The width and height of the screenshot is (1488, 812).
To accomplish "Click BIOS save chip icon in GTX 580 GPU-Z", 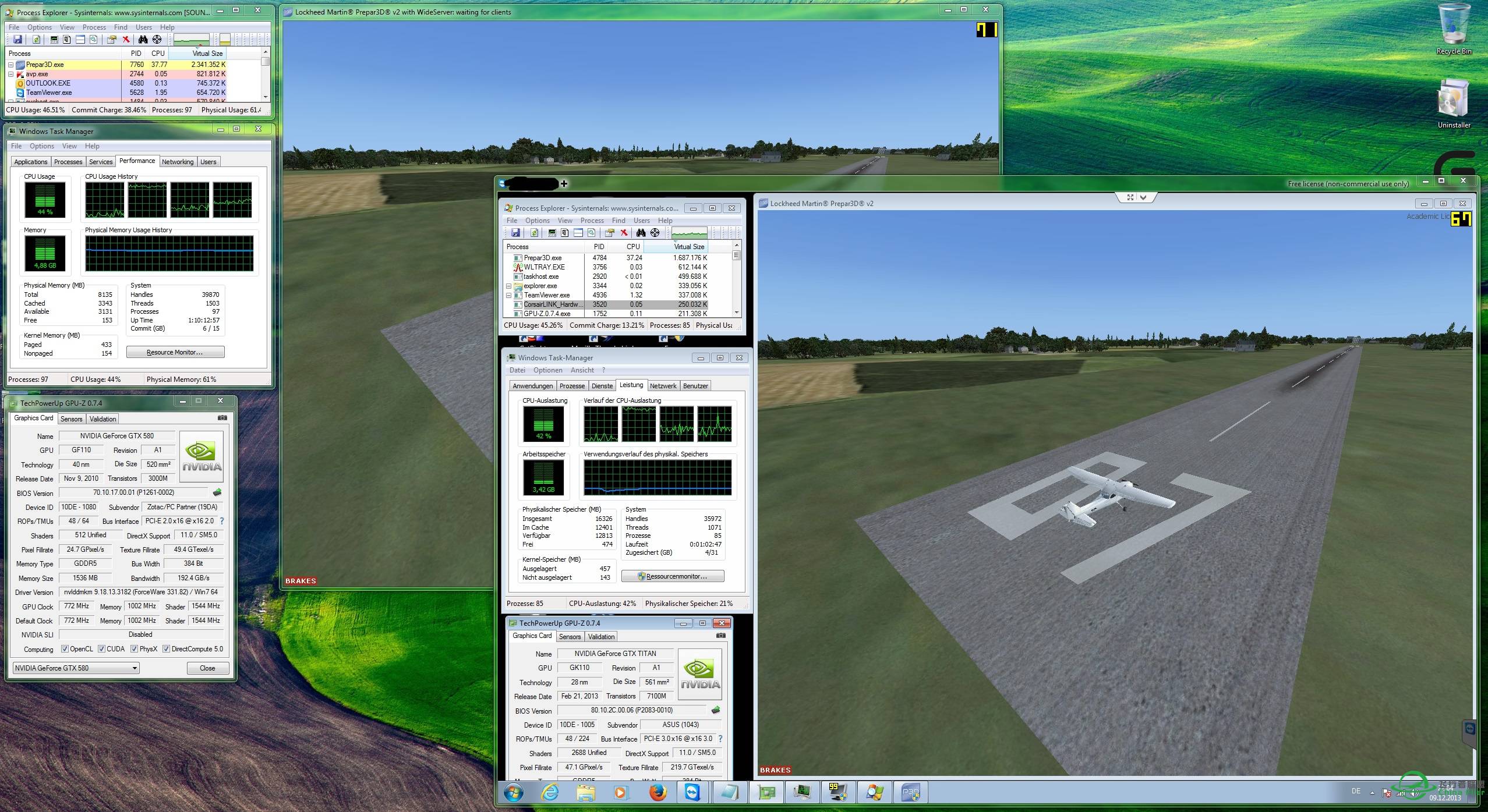I will [218, 492].
